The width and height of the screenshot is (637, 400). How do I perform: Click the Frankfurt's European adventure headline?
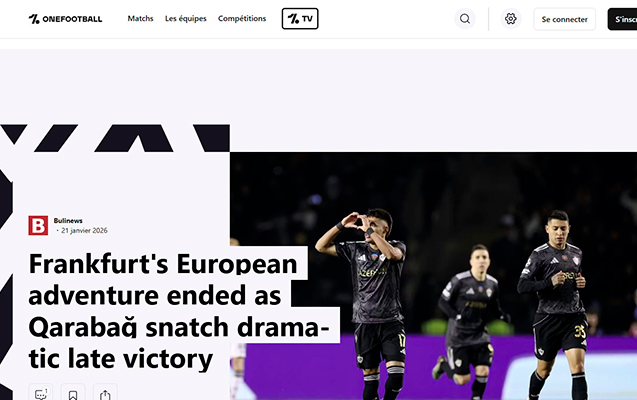pos(178,311)
